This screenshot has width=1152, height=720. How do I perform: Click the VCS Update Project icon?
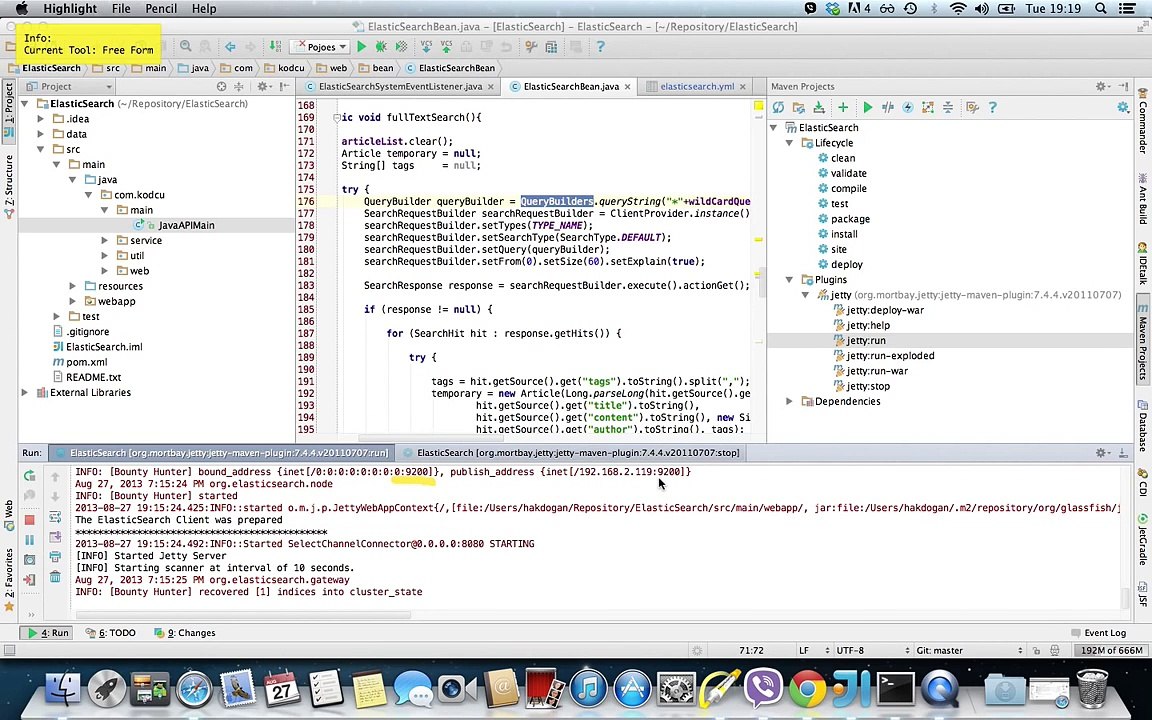426,47
